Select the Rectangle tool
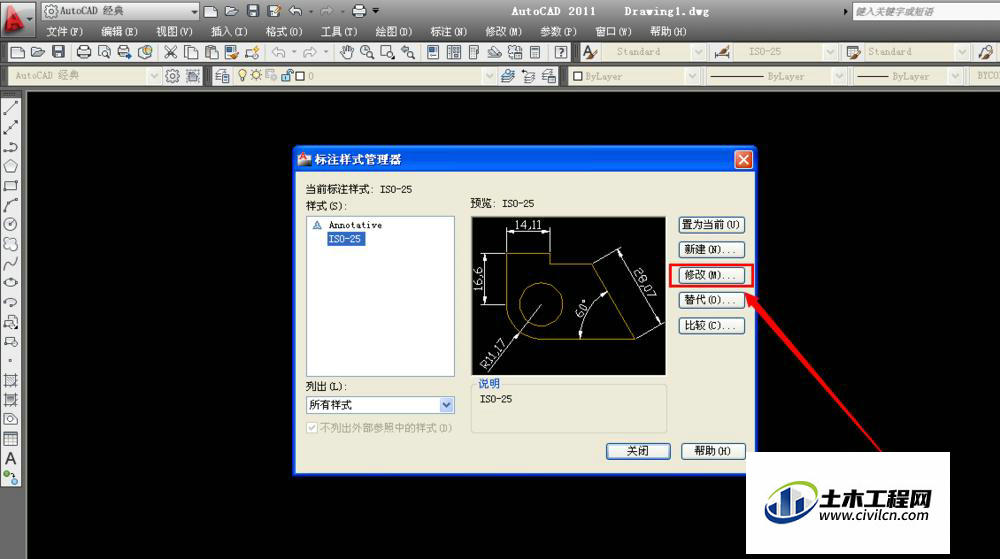The width and height of the screenshot is (1000, 559). 10,185
